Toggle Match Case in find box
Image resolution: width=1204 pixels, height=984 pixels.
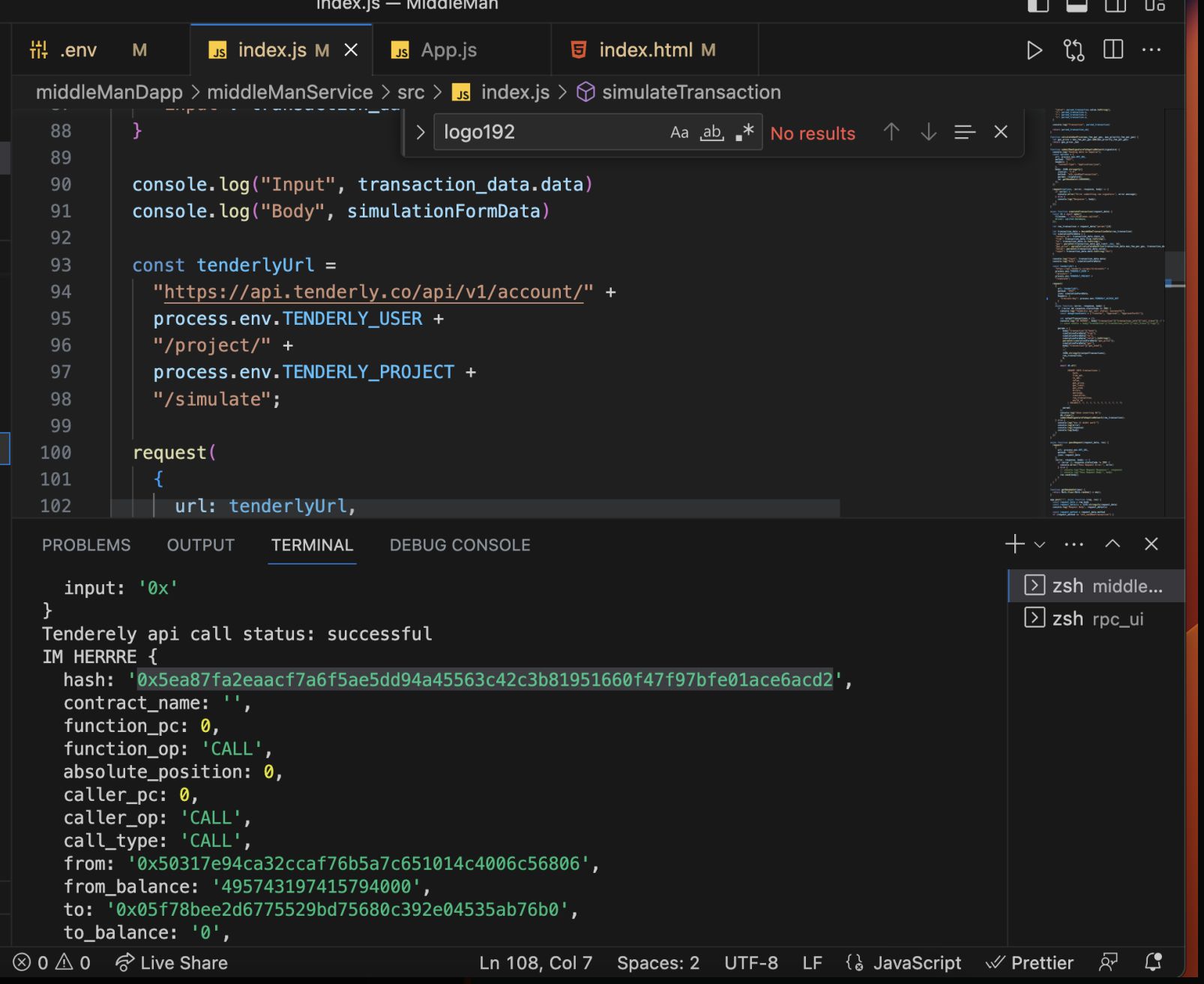(x=679, y=133)
